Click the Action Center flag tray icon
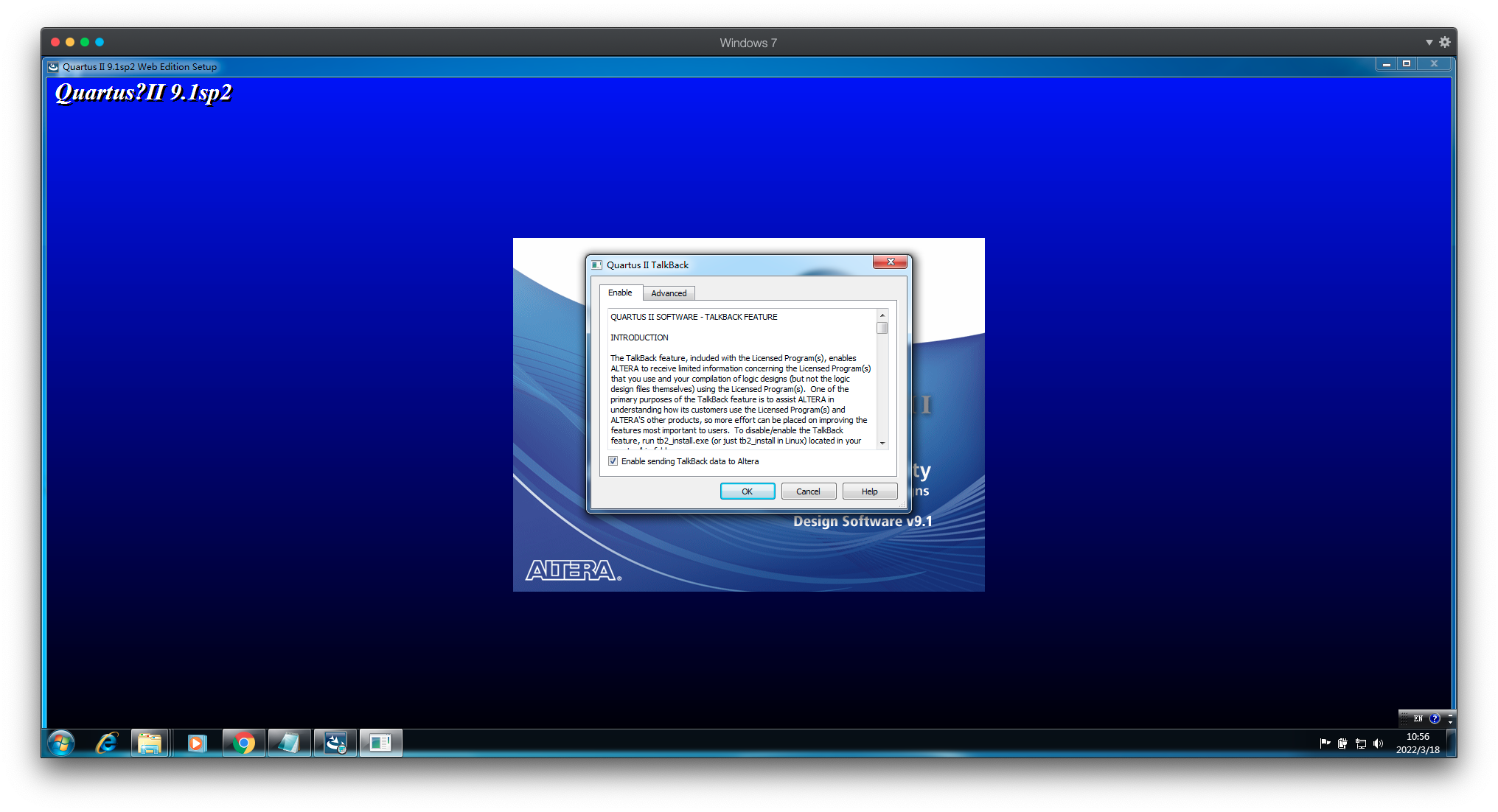This screenshot has width=1498, height=812. tap(1325, 743)
